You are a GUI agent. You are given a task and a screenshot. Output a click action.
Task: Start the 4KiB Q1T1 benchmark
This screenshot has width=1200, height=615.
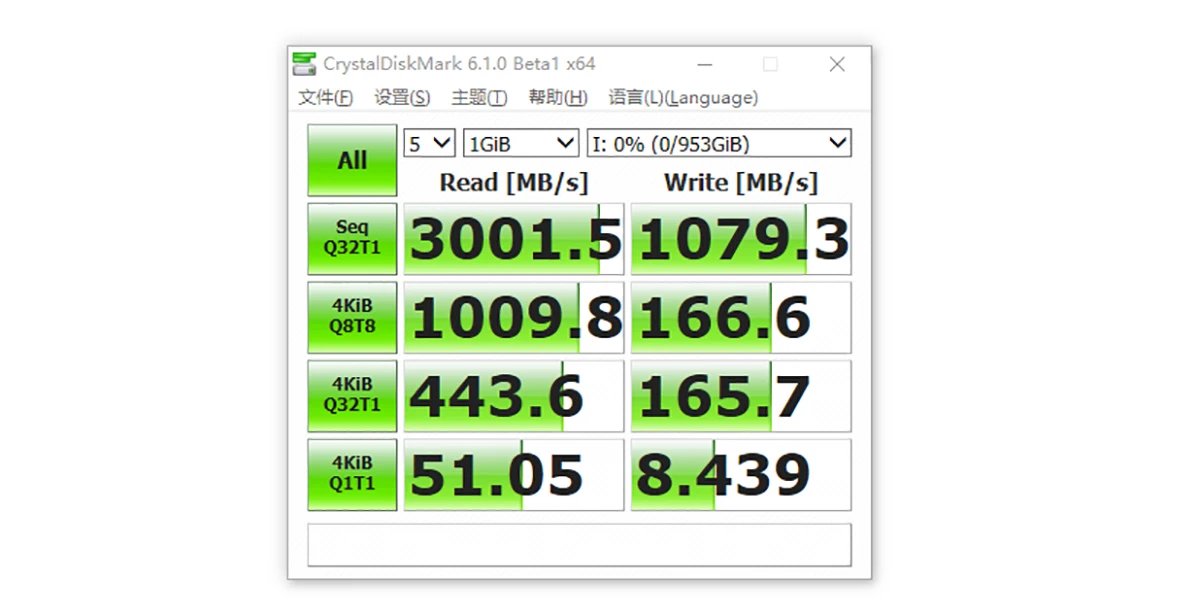[352, 474]
